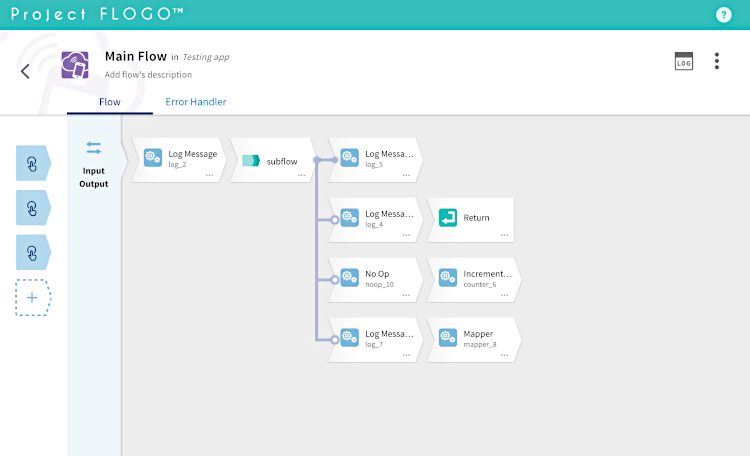Click the Input Output label
750x456 pixels.
[94, 178]
